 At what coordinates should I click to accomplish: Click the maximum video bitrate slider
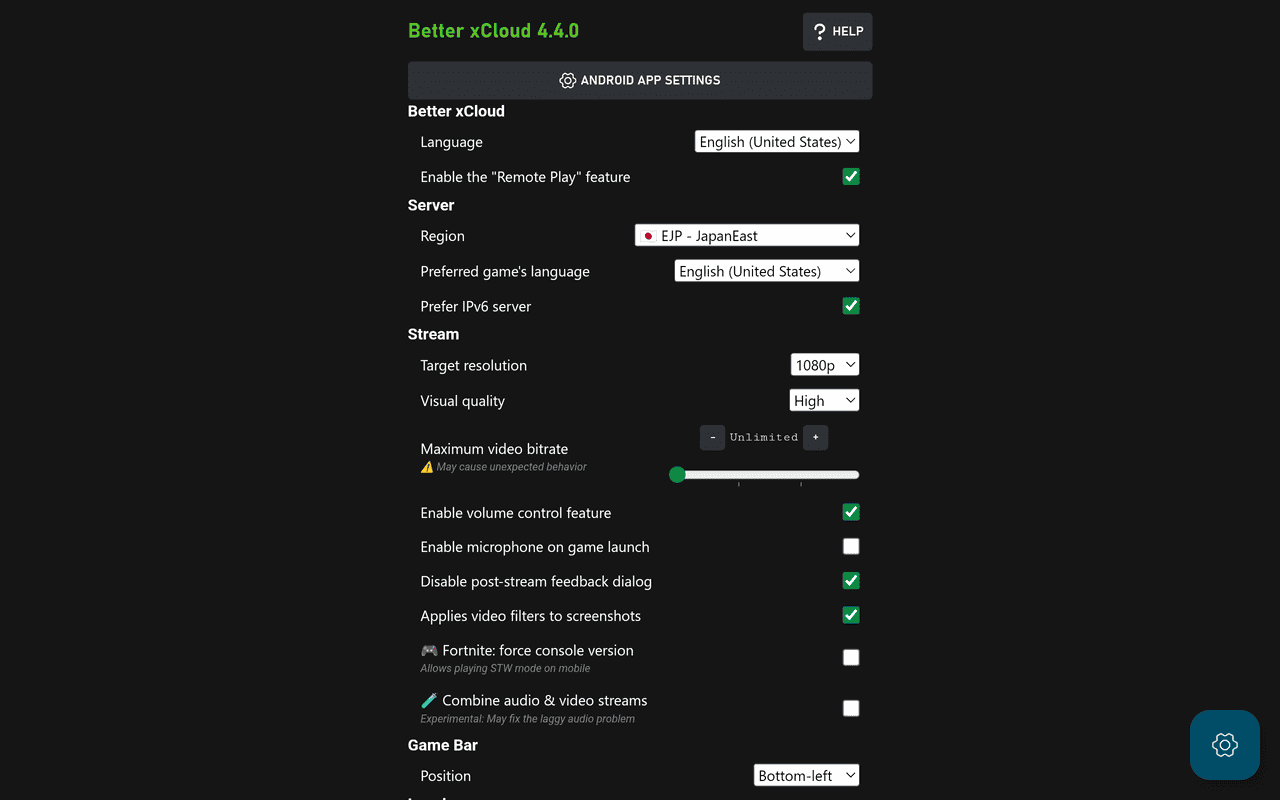(x=764, y=475)
